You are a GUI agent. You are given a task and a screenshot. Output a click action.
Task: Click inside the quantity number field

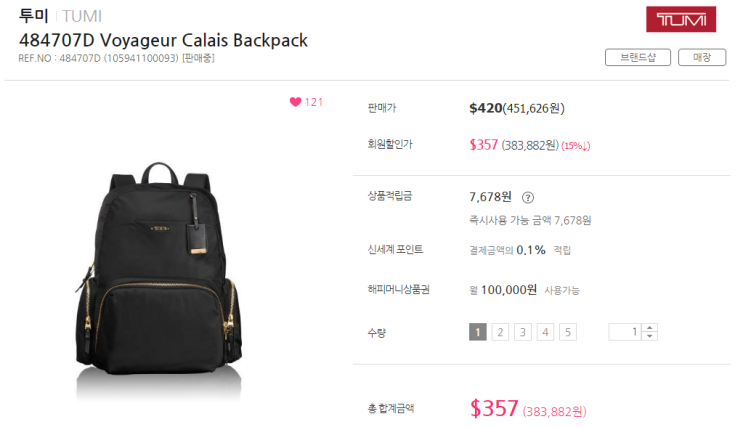pyautogui.click(x=625, y=332)
